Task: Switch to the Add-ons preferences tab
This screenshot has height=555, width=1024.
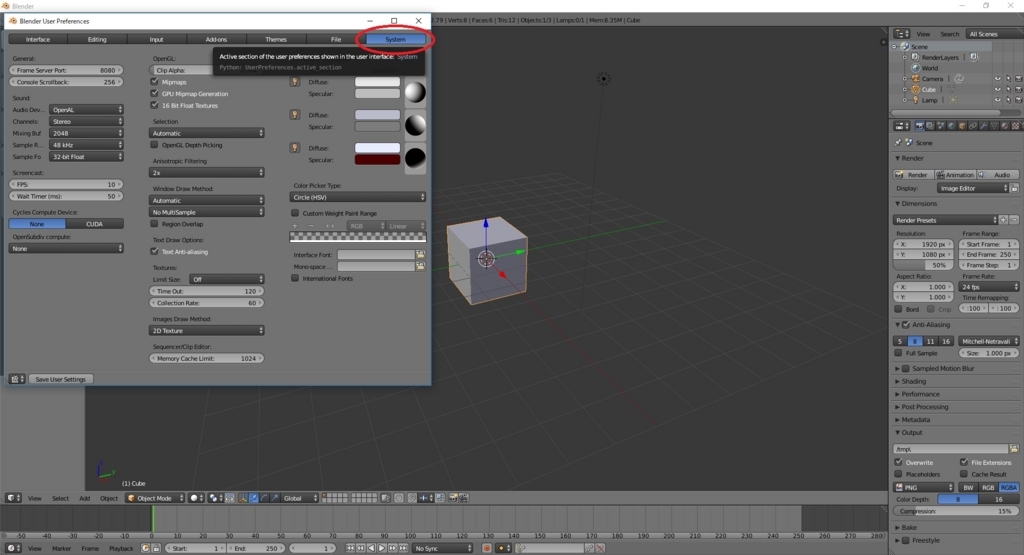Action: coord(216,39)
